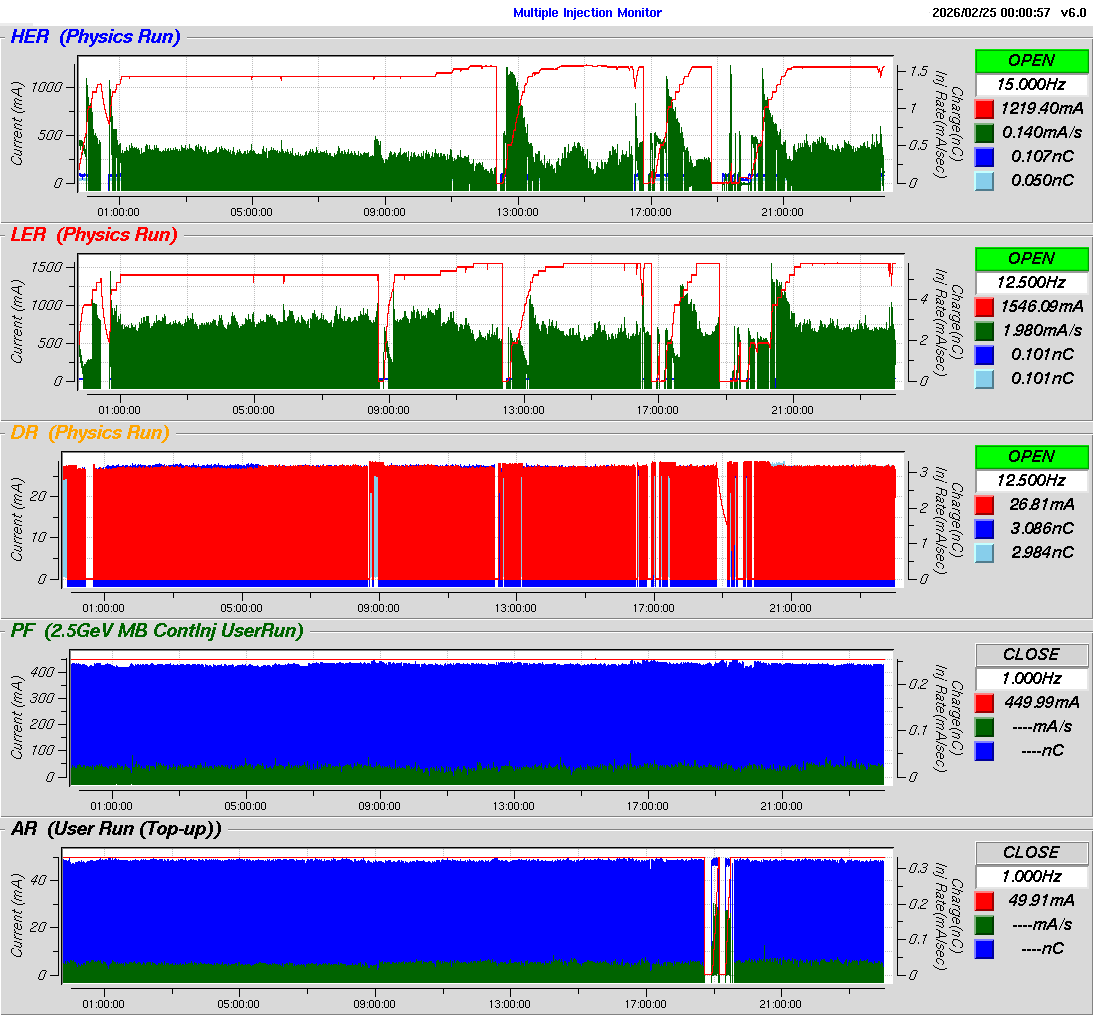The height and width of the screenshot is (1015, 1093).
Task: Click the HER (Physics Run) section title
Action: pyautogui.click(x=95, y=38)
